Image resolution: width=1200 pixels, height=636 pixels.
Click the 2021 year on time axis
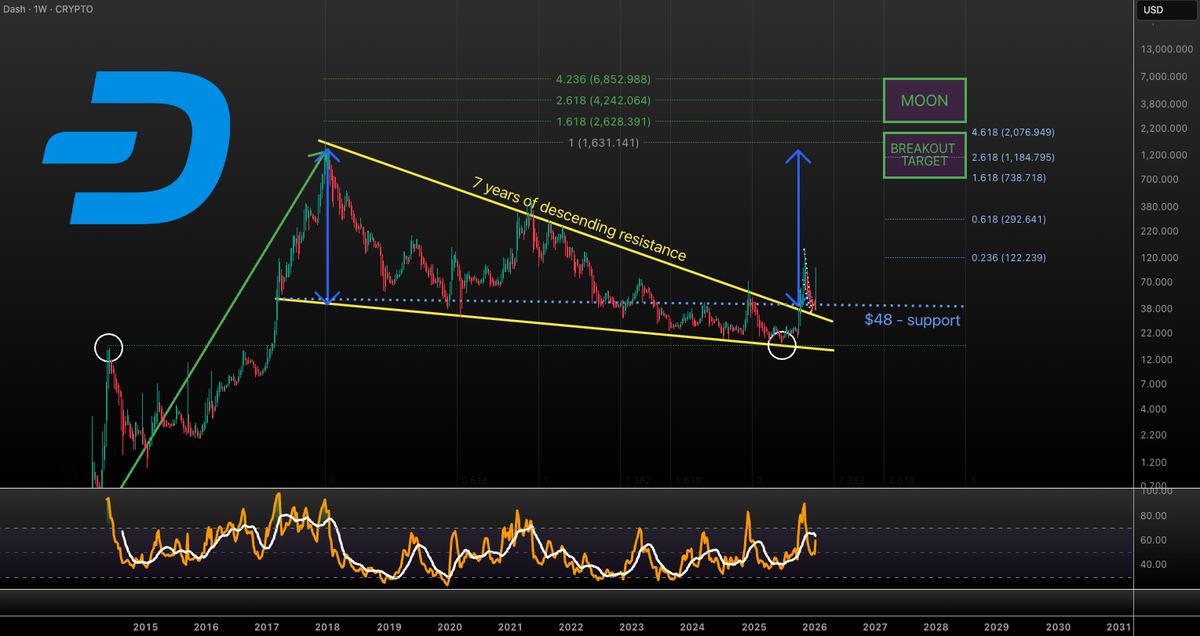pyautogui.click(x=510, y=626)
